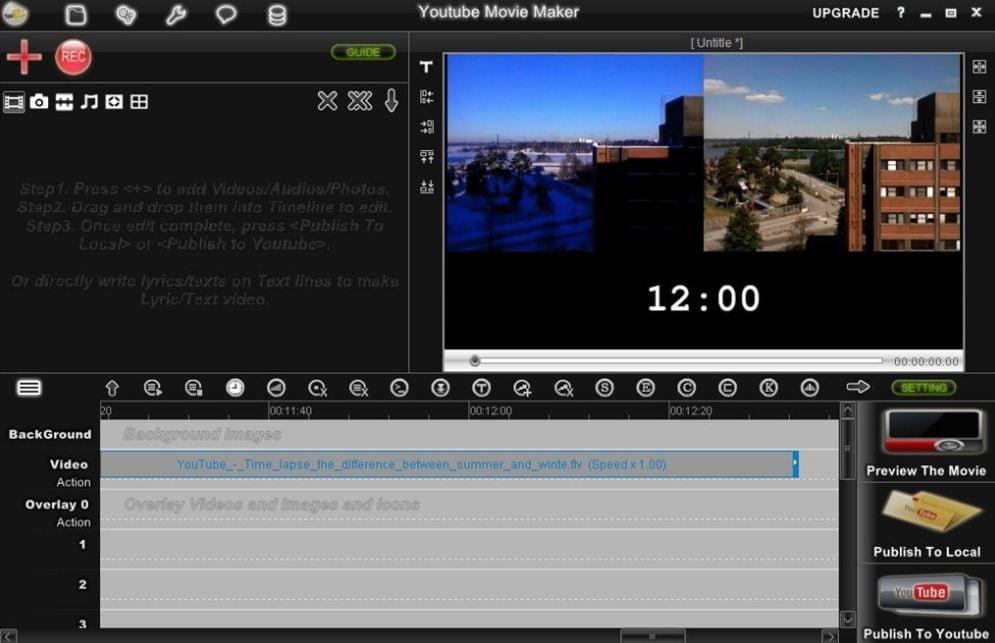995x643 pixels.
Task: Show photos filter camera icon
Action: pos(39,102)
